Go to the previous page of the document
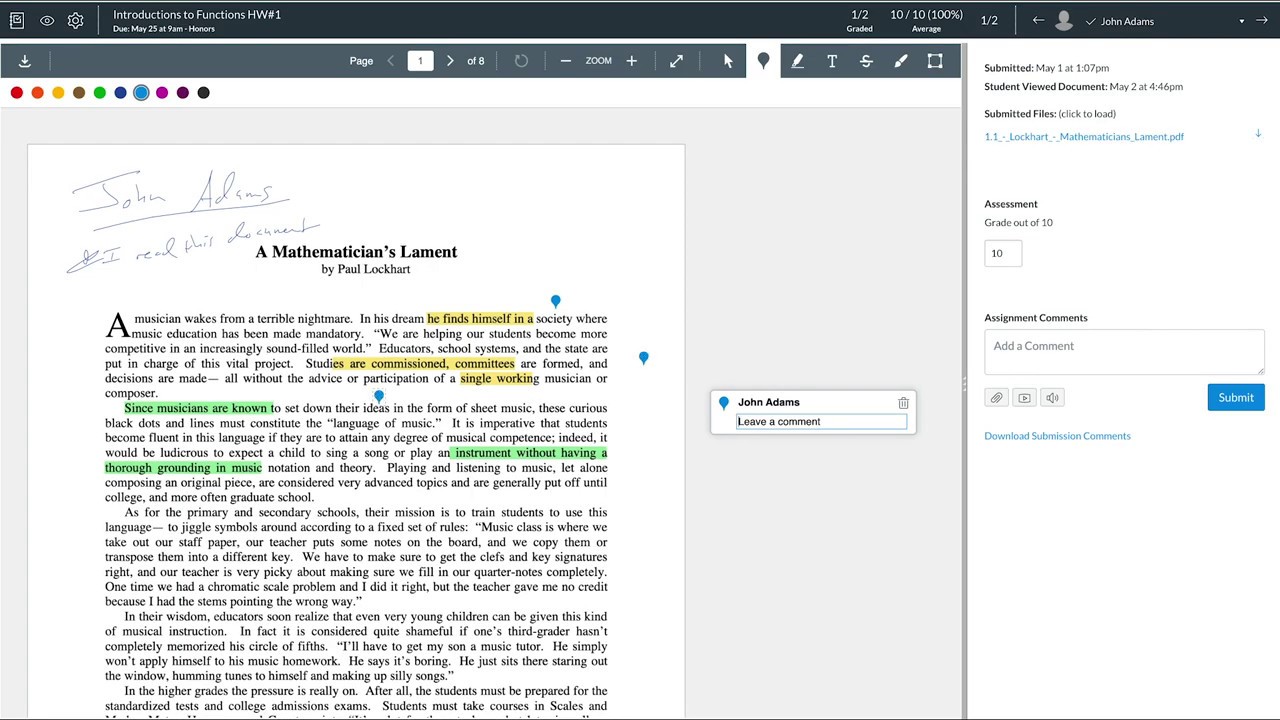The height and width of the screenshot is (720, 1280). (391, 61)
